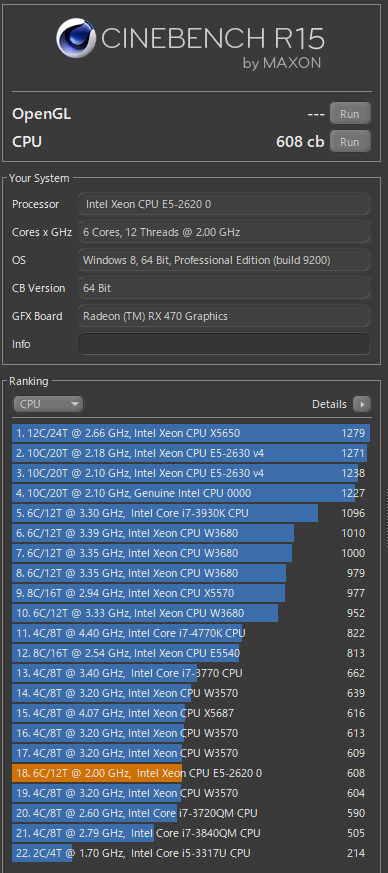Click the 608 cb CPU score
388x873 pixels.
tap(300, 142)
